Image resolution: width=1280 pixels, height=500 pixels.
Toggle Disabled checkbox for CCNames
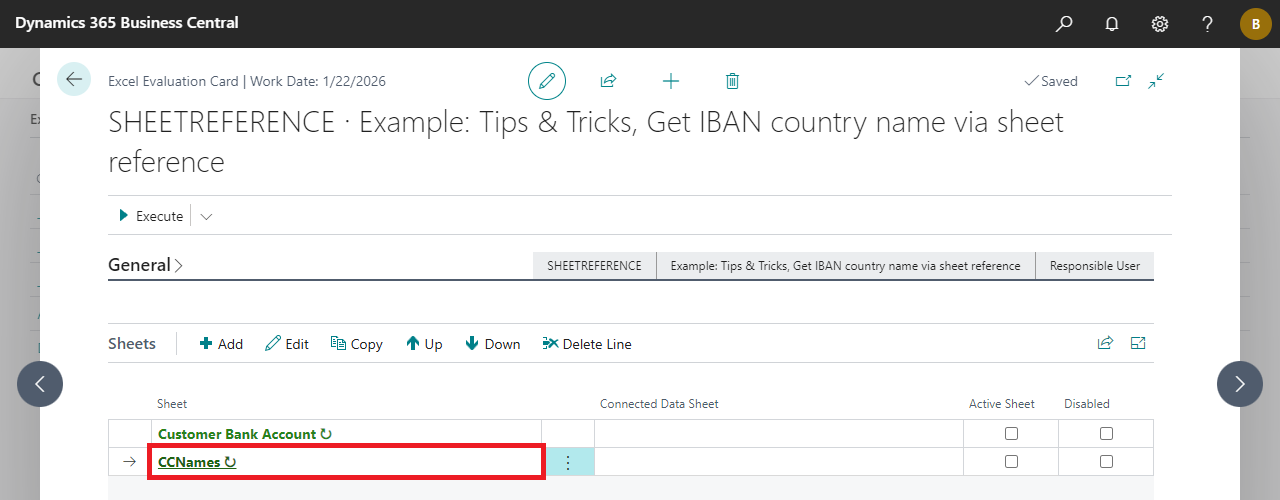(1106, 462)
